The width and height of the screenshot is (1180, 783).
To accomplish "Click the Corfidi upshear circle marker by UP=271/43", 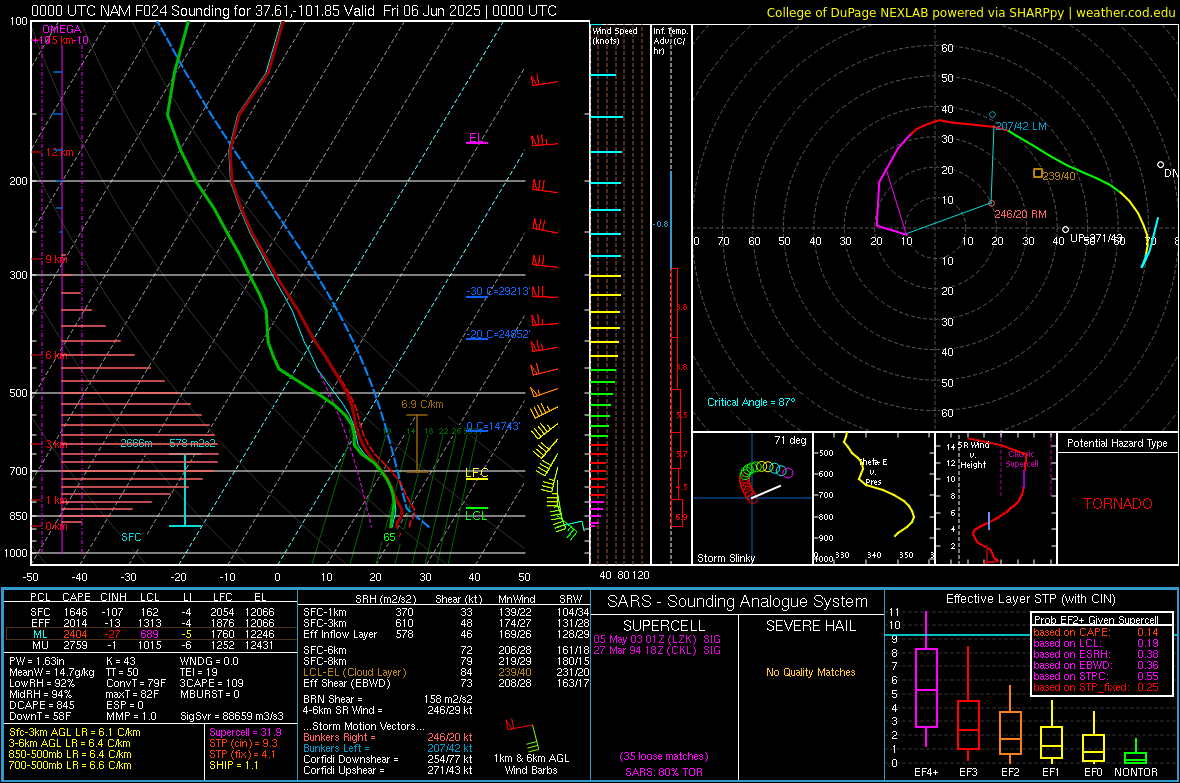I will pyautogui.click(x=1065, y=230).
